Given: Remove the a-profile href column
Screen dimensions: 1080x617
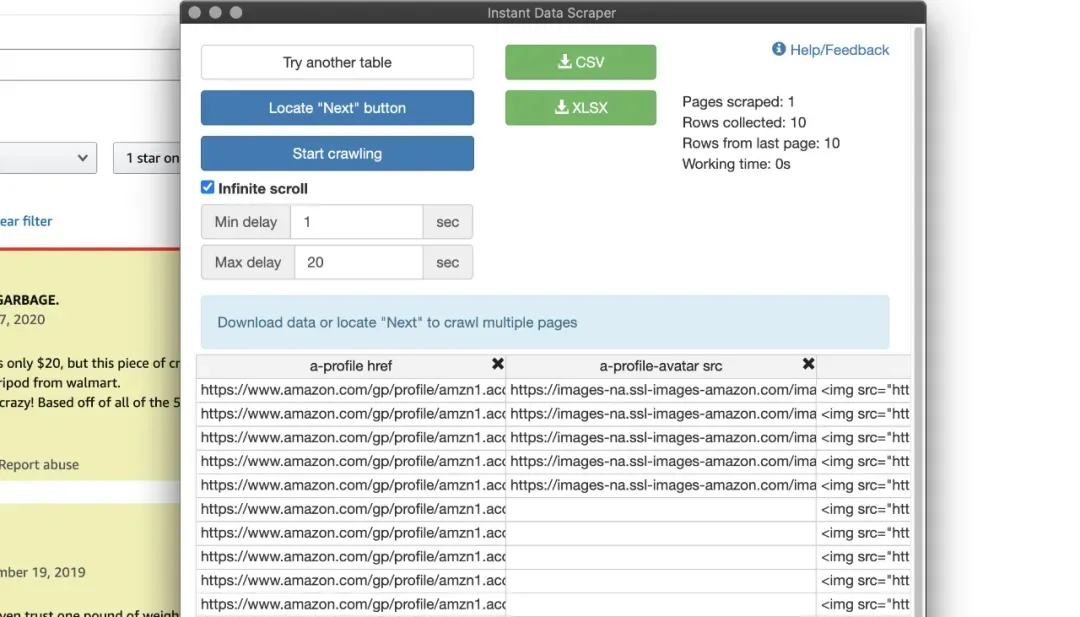Looking at the screenshot, I should point(497,364).
